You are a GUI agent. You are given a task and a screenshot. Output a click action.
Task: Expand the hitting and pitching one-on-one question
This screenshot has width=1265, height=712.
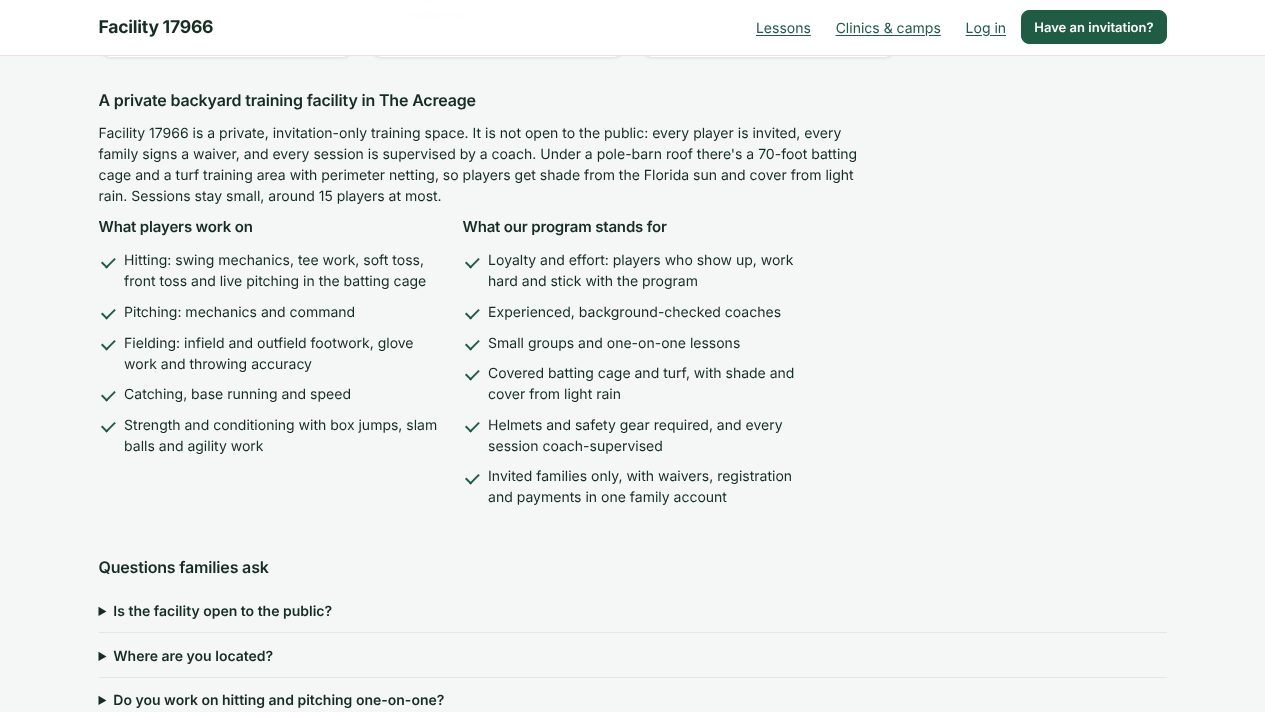[632, 700]
